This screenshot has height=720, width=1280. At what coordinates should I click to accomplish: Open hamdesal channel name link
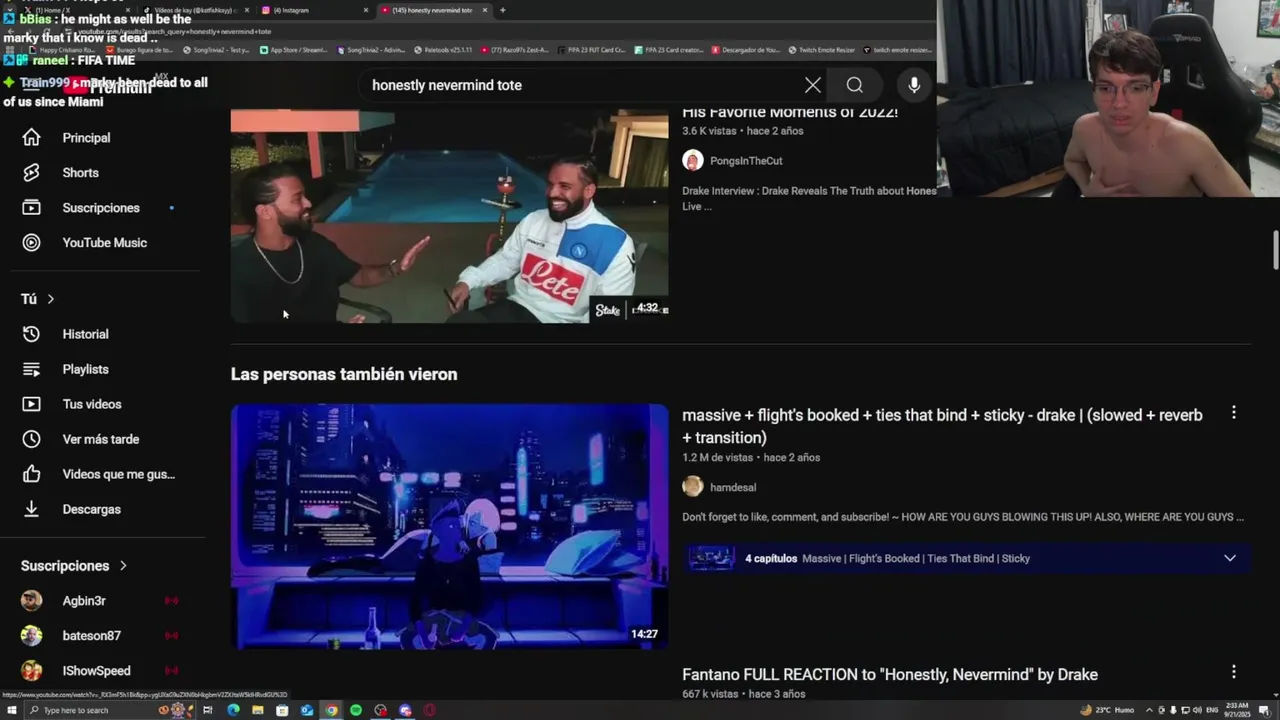pyautogui.click(x=733, y=488)
